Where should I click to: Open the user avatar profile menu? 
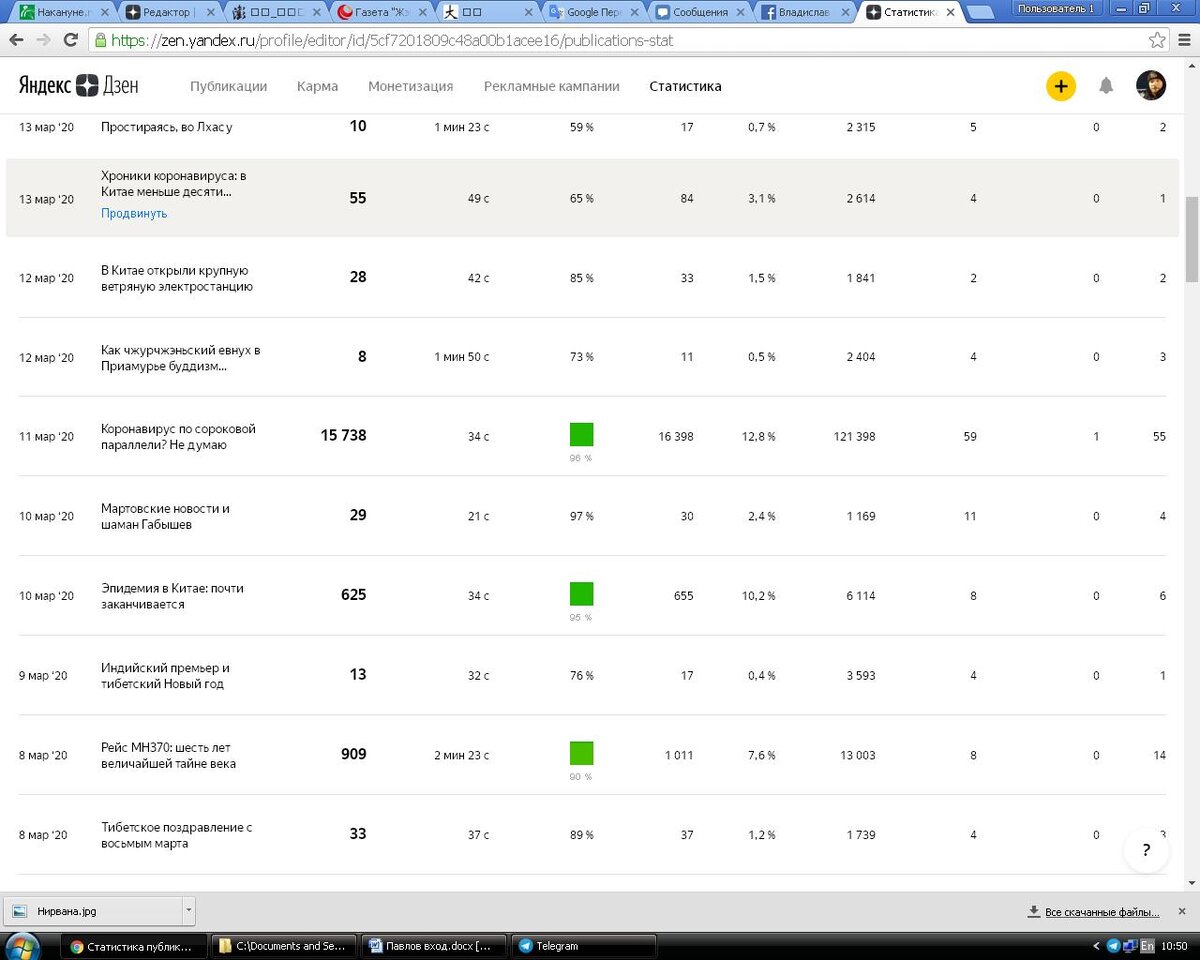tap(1151, 86)
